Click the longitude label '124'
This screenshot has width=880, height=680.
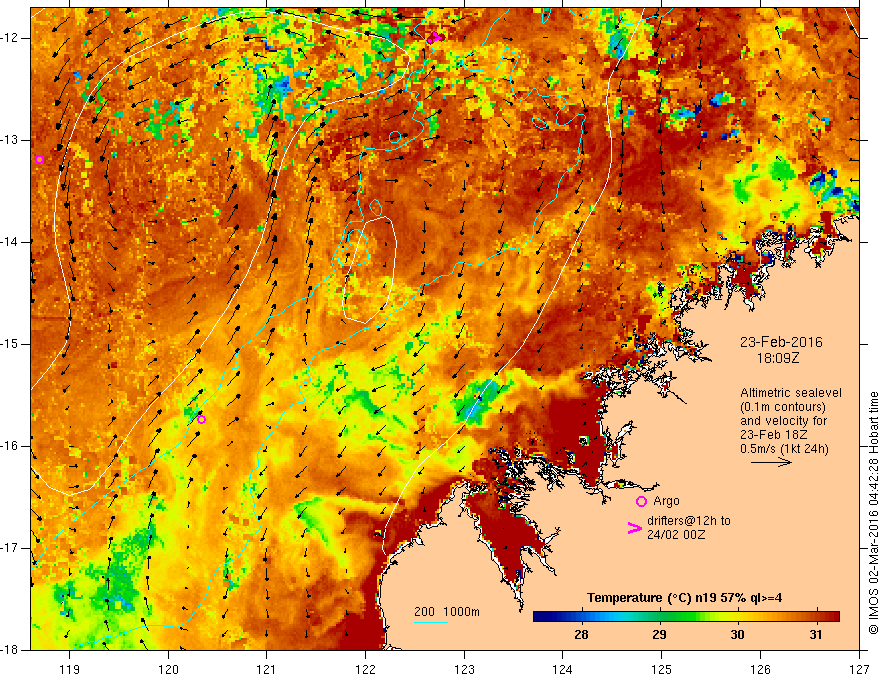[563, 669]
